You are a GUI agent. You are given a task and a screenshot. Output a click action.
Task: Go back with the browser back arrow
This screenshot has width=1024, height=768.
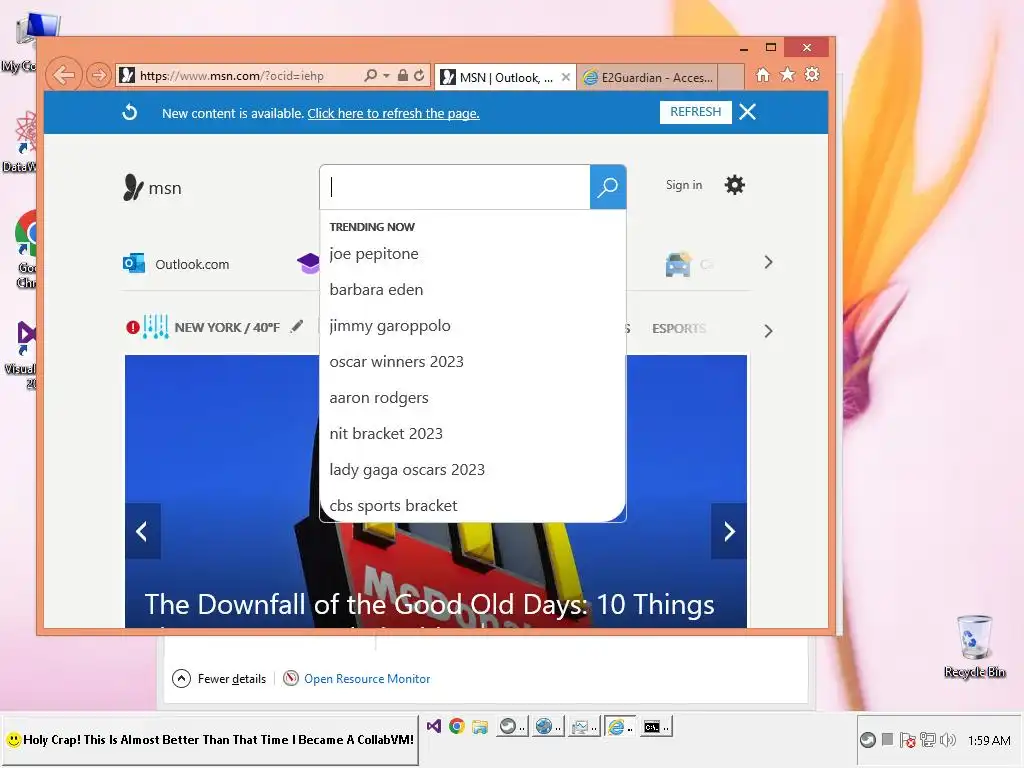[x=63, y=75]
